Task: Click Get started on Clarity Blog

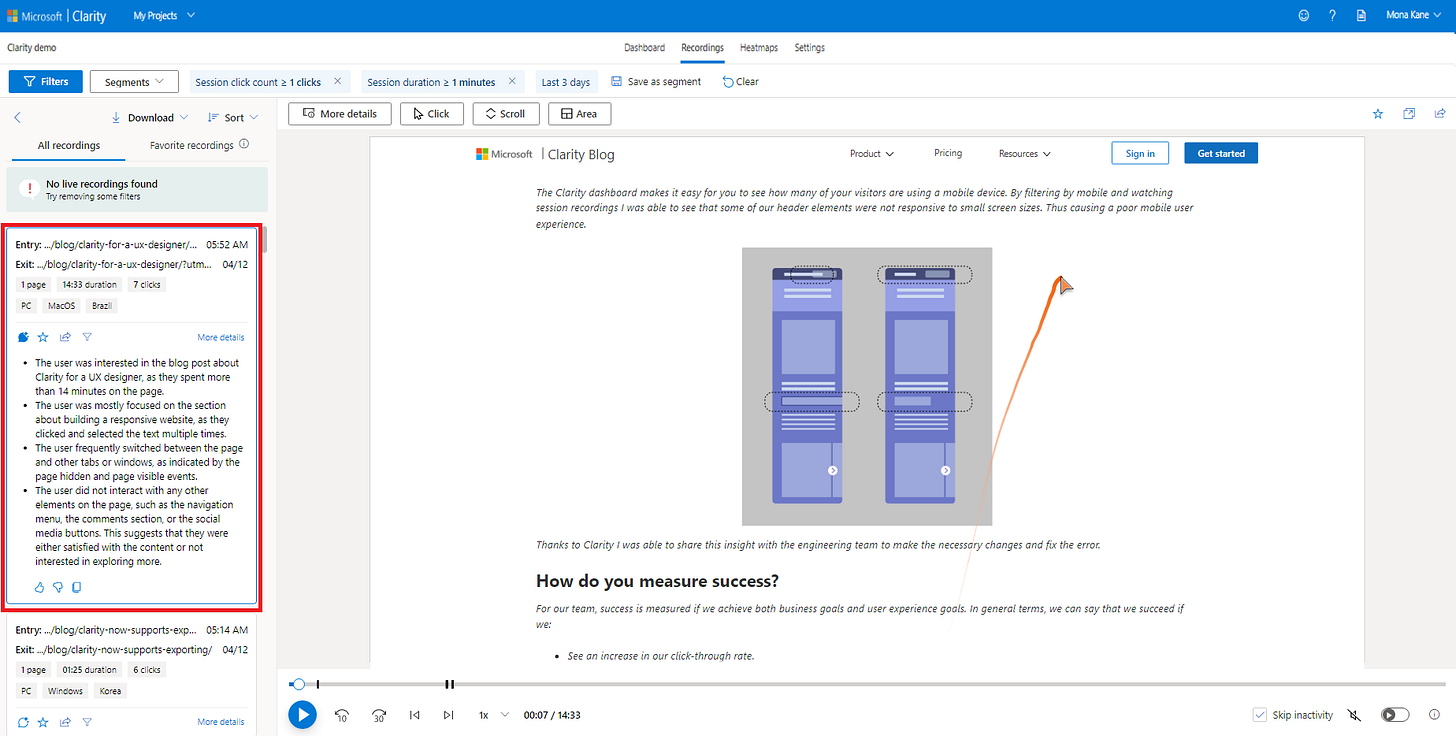Action: click(x=1221, y=153)
